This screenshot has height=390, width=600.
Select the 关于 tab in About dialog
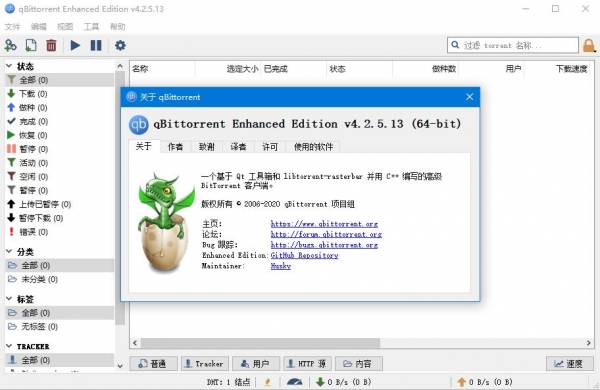(x=144, y=146)
